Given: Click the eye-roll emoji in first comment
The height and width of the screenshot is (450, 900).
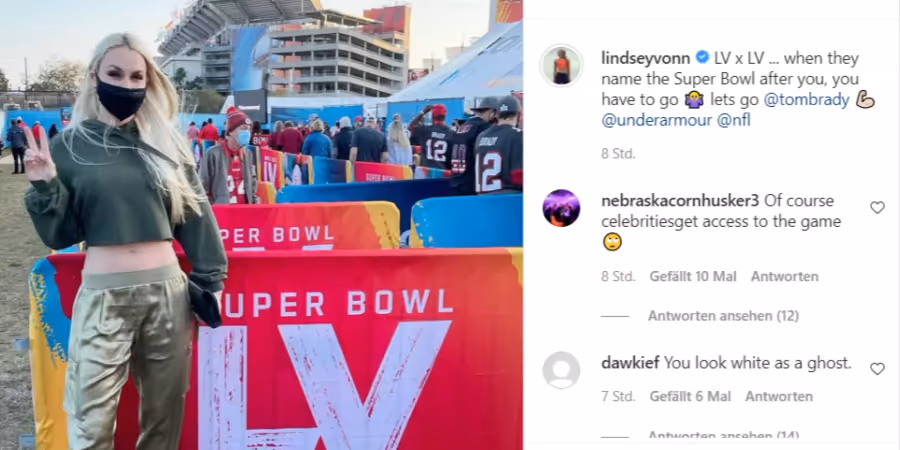Looking at the screenshot, I should tap(612, 242).
